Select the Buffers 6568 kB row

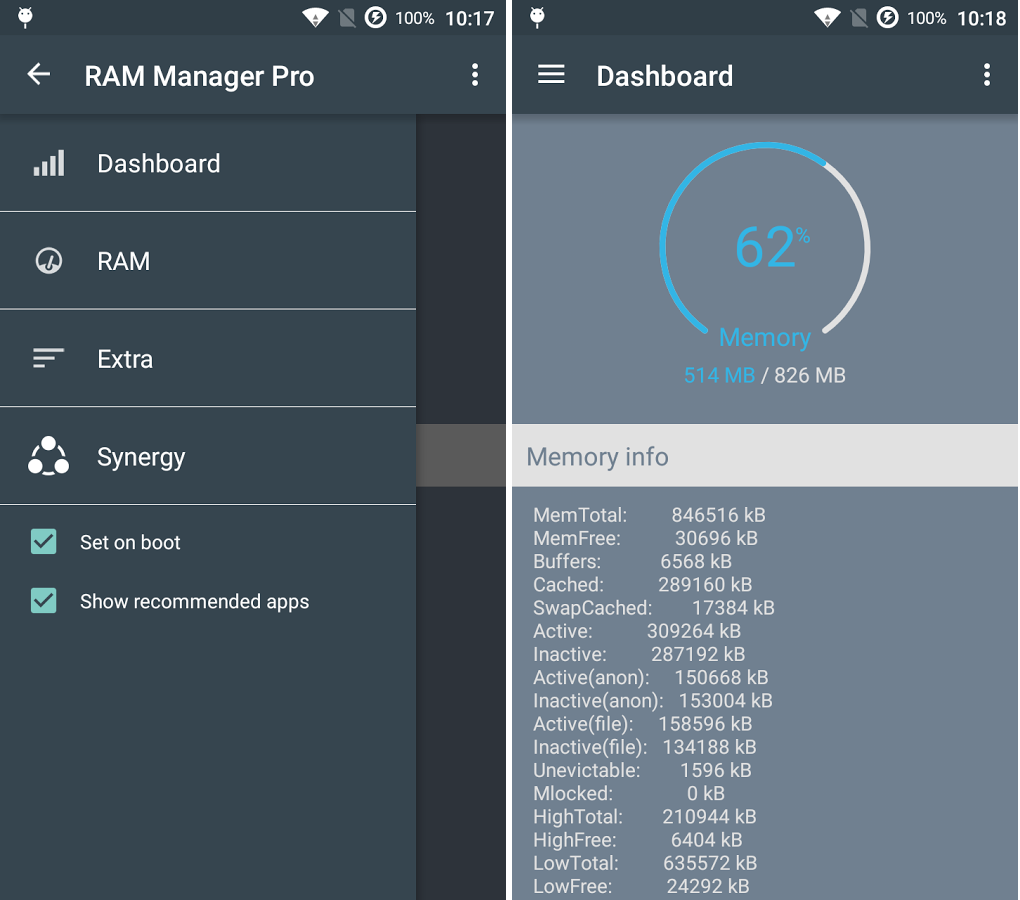[x=632, y=561]
